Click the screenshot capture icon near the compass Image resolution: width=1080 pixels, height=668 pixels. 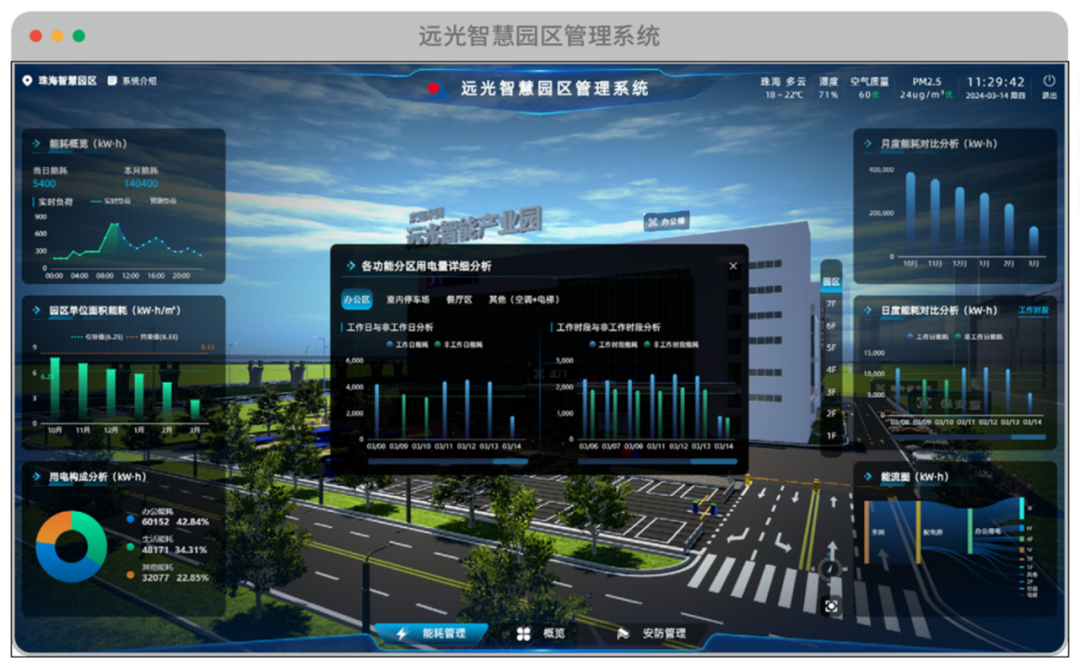831,605
